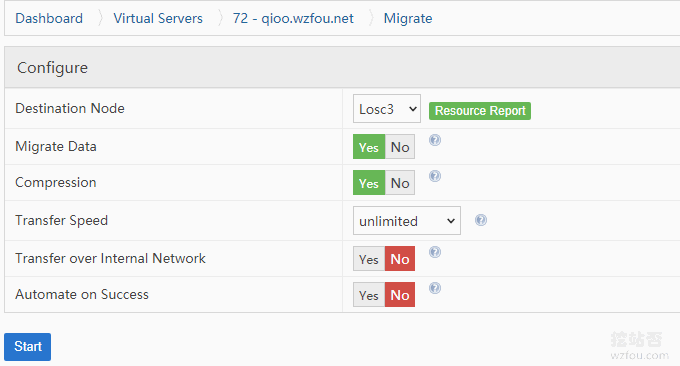Choose No for Automate on Success
Screen dimensions: 680x366
click(400, 294)
